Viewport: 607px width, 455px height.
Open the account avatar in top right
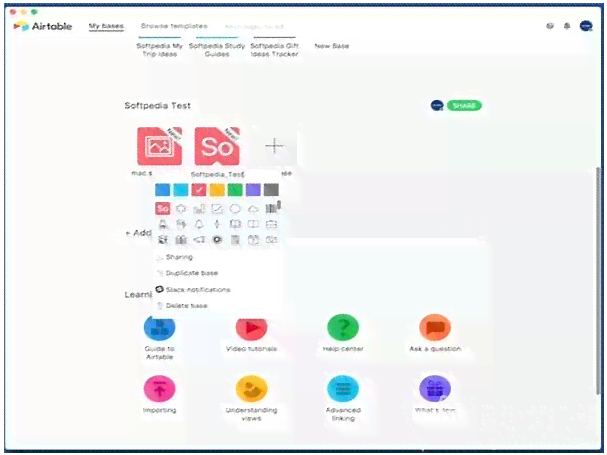click(586, 26)
